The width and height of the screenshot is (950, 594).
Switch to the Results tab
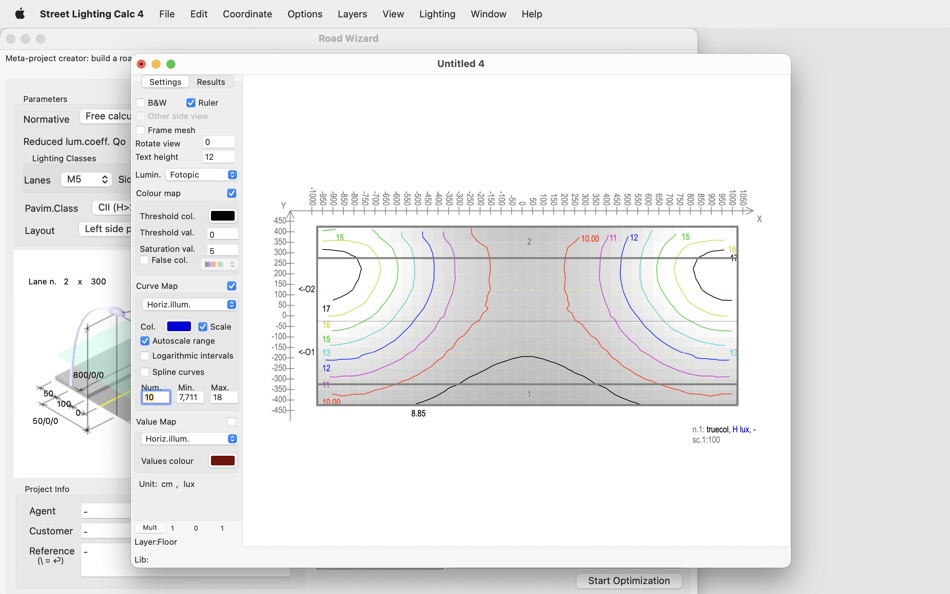210,82
